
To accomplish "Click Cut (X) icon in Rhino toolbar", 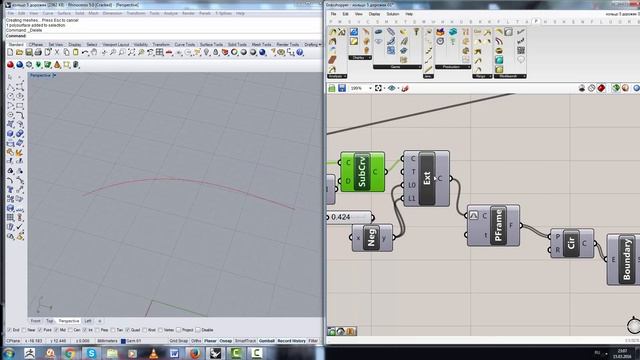I will coord(57,52).
